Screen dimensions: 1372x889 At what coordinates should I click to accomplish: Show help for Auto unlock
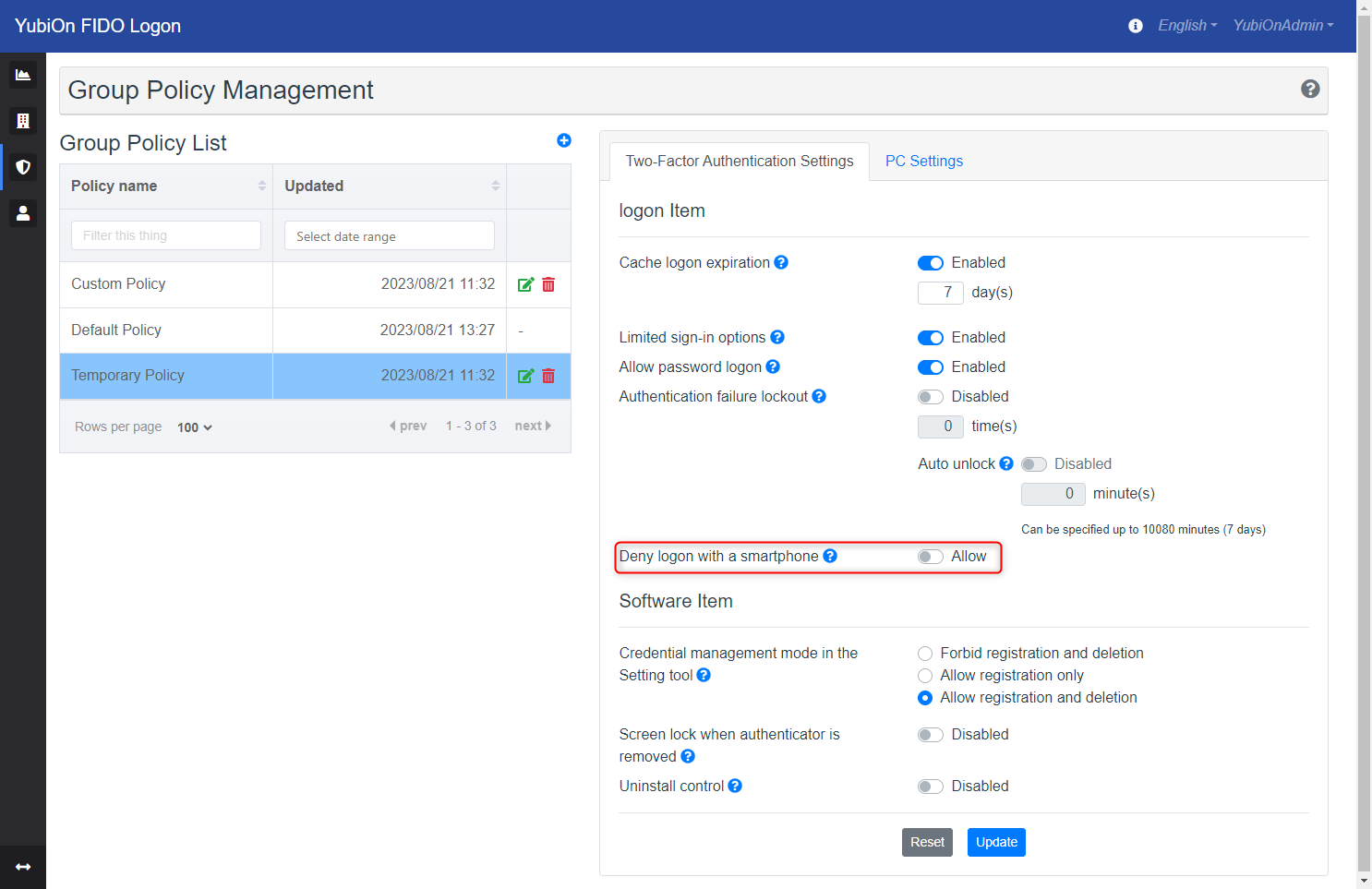click(1006, 463)
